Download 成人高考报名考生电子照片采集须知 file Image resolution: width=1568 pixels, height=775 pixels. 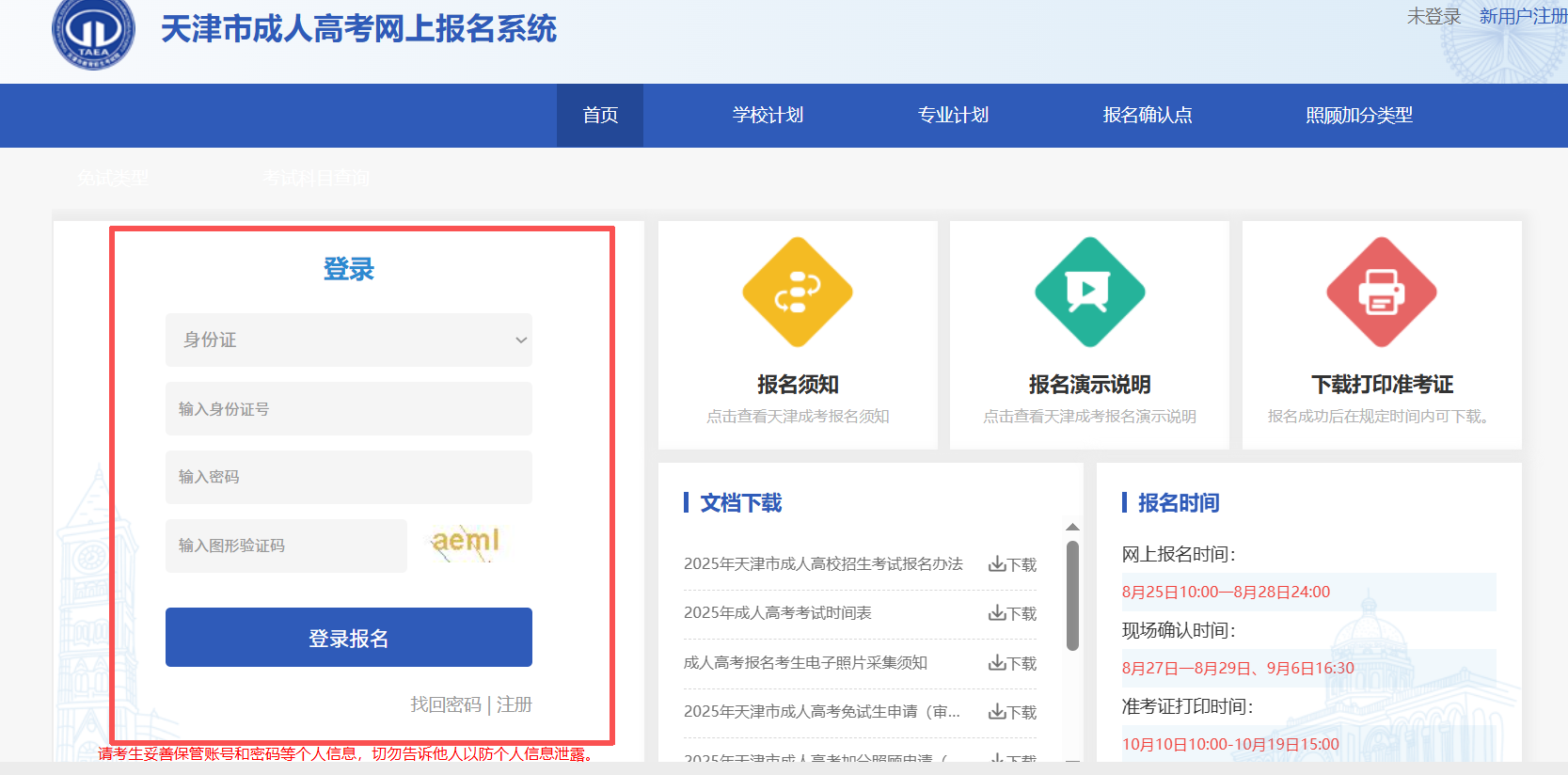[x=1012, y=663]
